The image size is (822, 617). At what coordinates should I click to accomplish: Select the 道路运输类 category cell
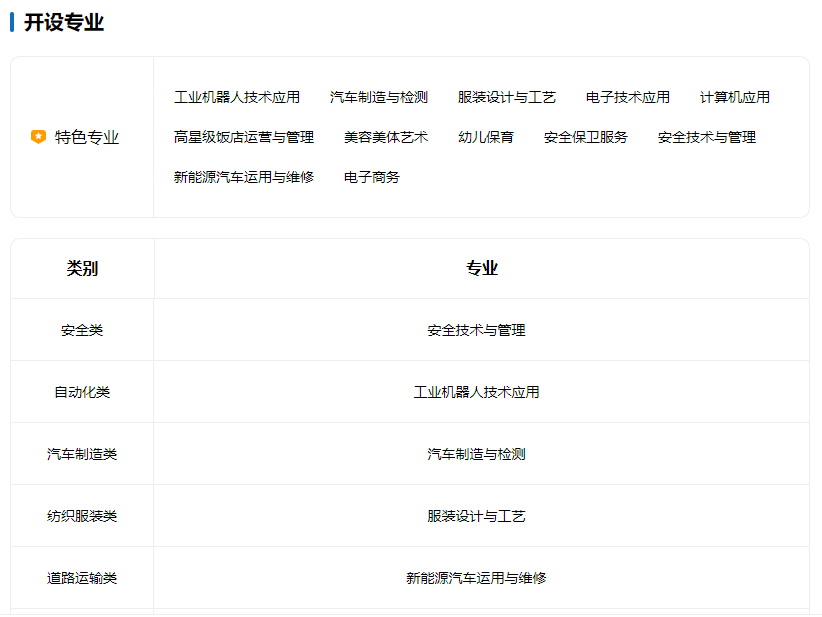click(82, 578)
